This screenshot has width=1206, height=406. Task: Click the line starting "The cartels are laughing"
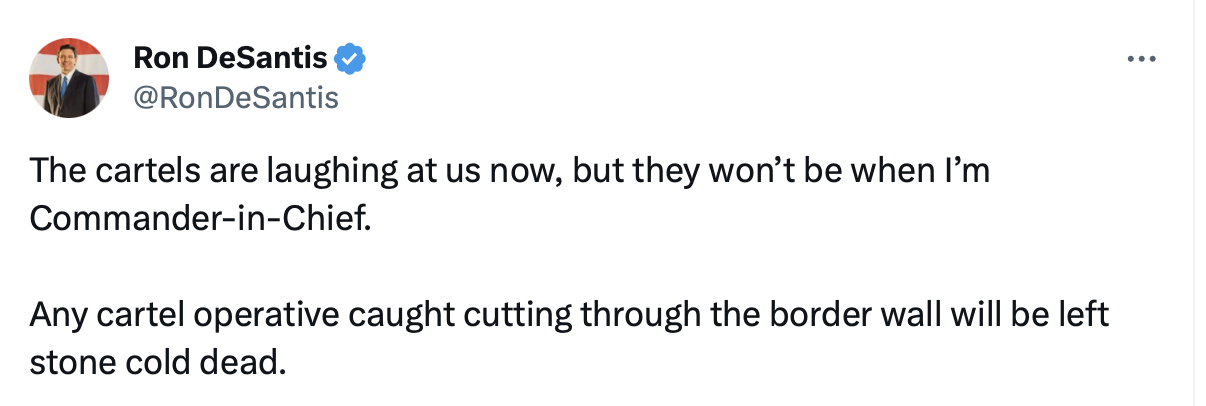click(x=510, y=171)
